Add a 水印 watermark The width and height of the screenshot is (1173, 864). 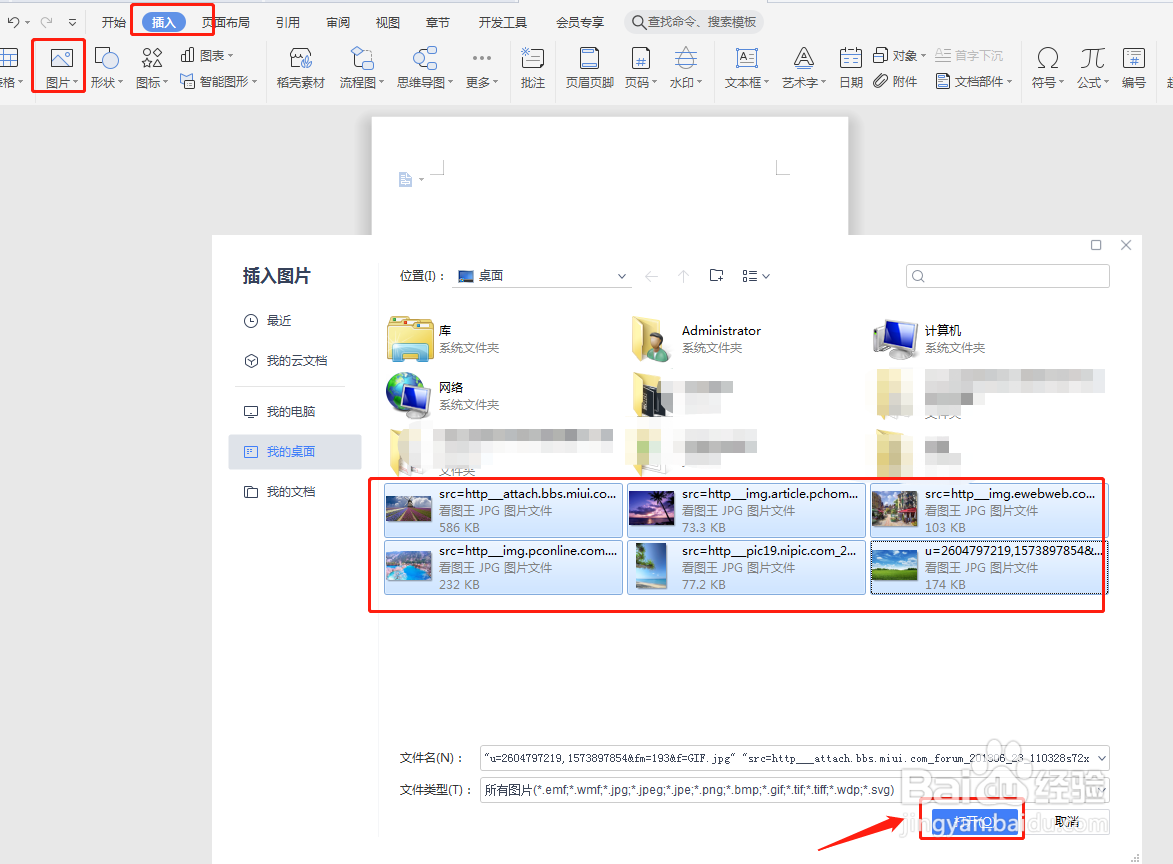point(685,67)
